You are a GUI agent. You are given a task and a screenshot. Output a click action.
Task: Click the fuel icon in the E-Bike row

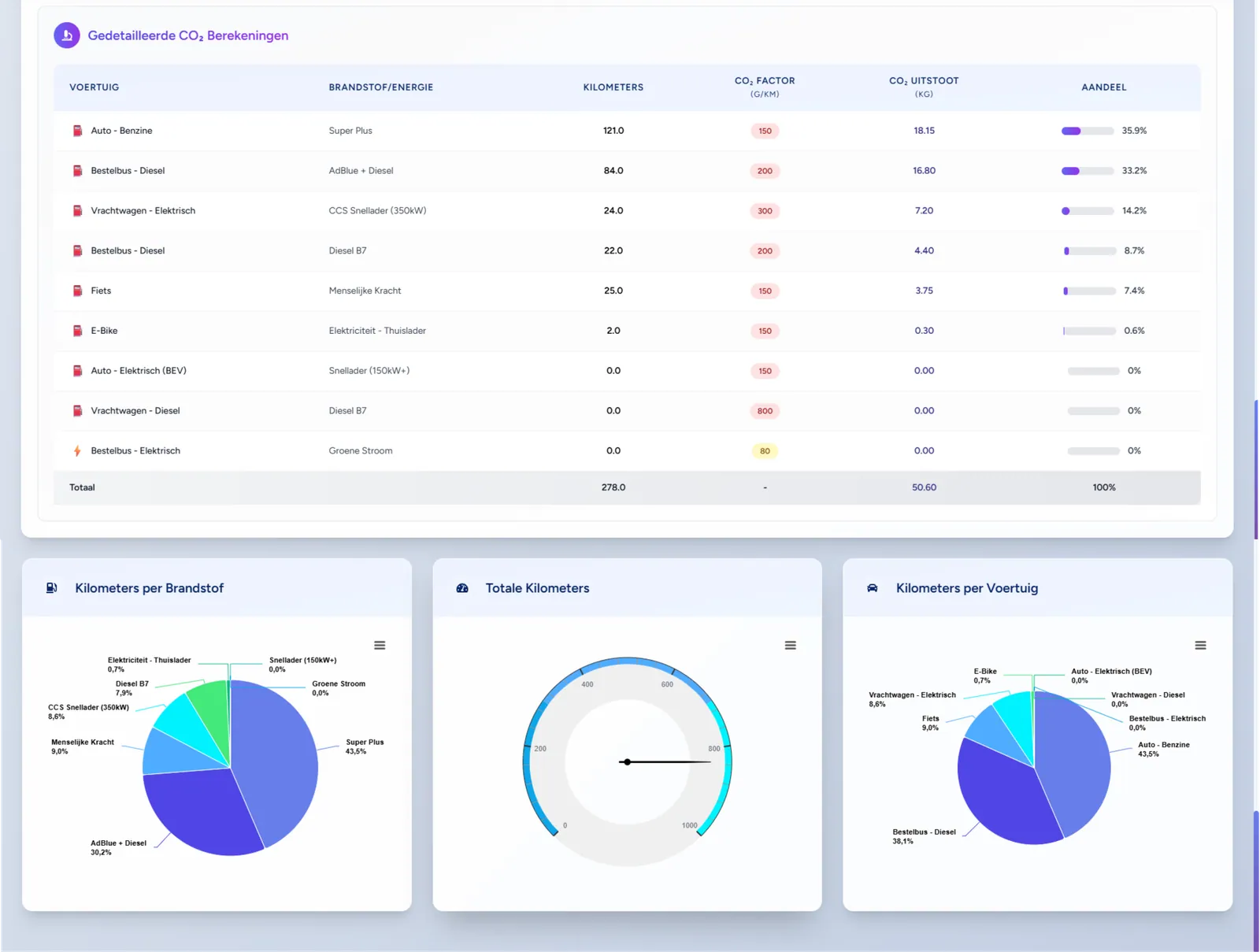coord(77,331)
